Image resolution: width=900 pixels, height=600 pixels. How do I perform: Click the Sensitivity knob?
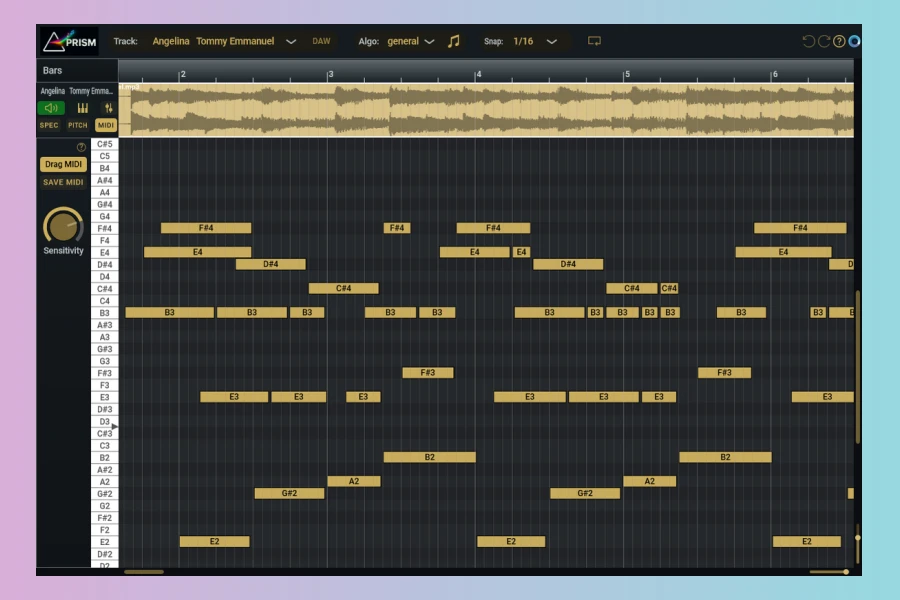tap(63, 226)
